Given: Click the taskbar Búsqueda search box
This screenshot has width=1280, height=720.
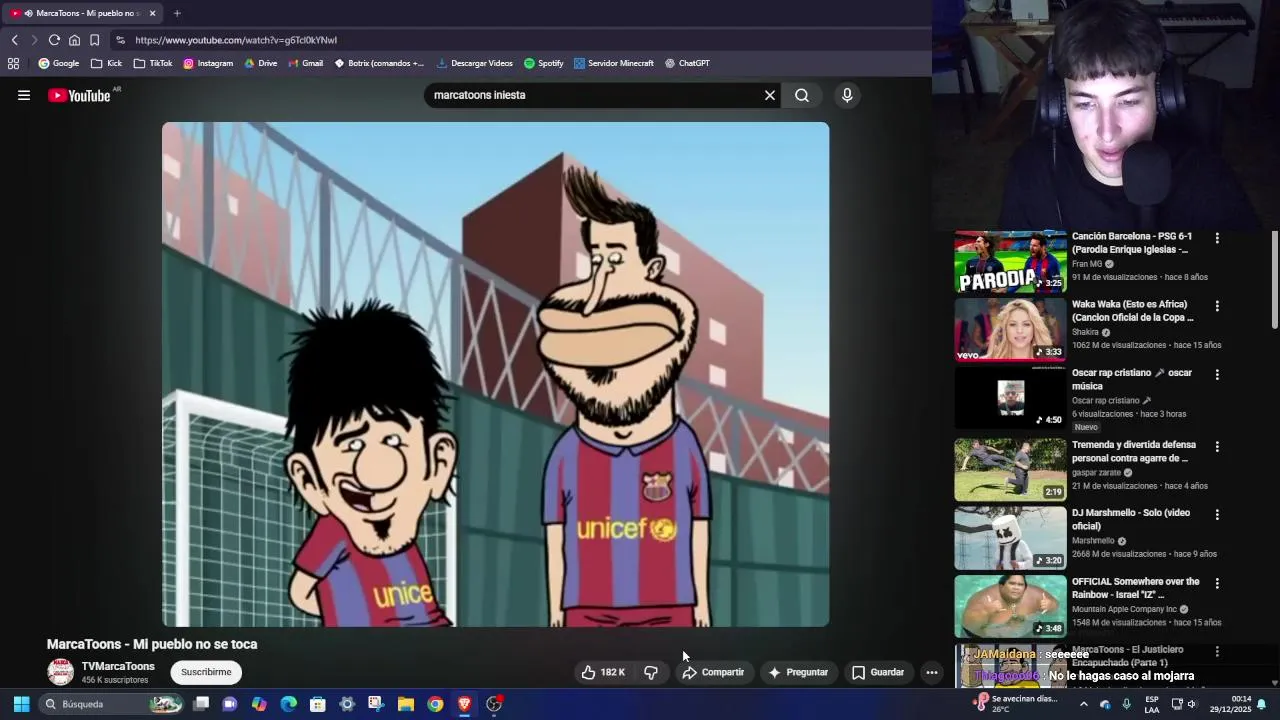Looking at the screenshot, I should (x=111, y=704).
